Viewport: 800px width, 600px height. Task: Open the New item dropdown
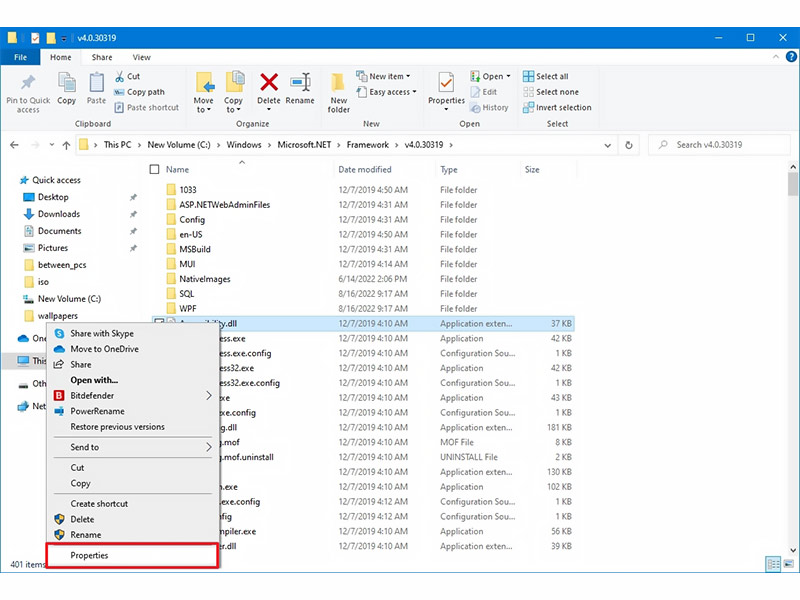[384, 76]
